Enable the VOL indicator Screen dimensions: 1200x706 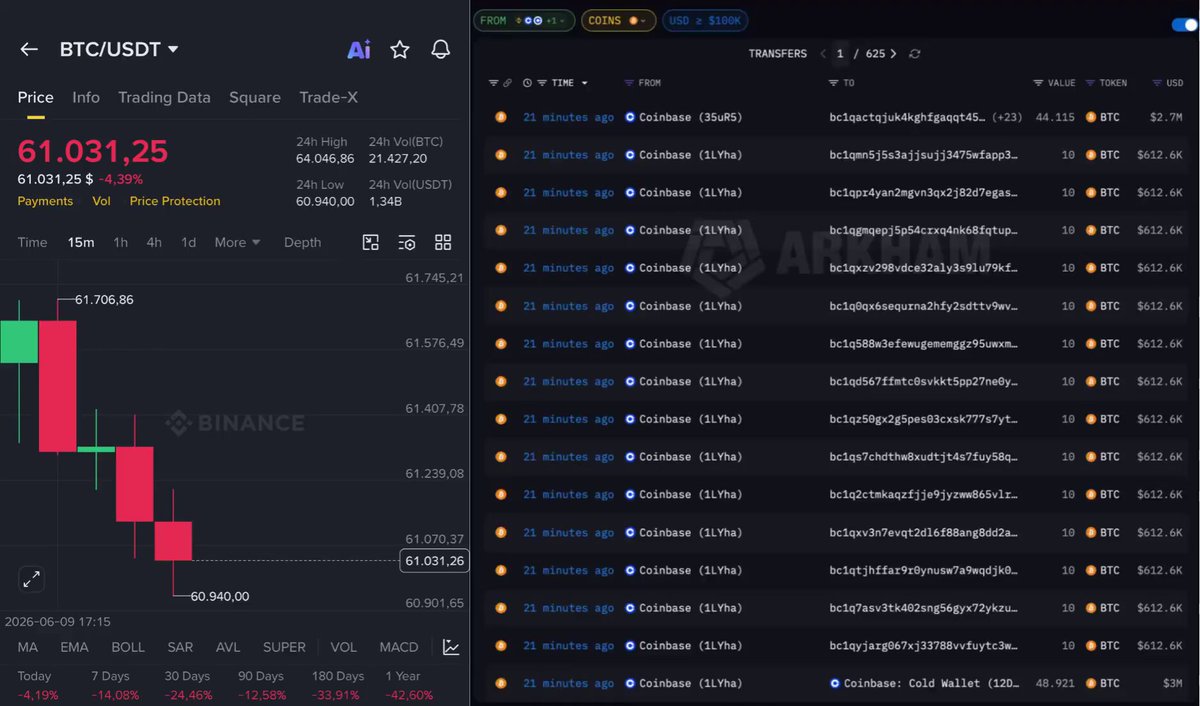pos(343,647)
